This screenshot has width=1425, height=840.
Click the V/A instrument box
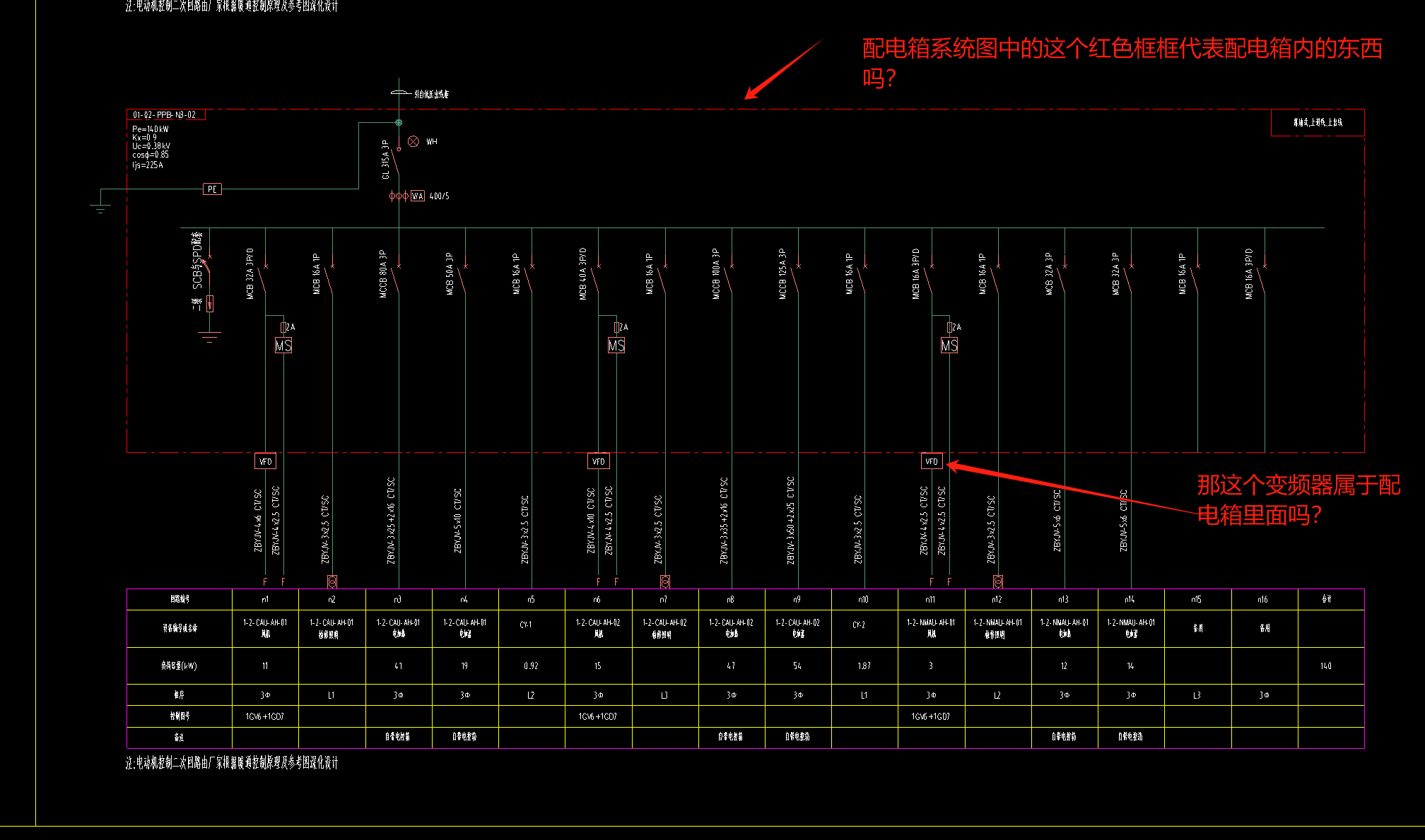pyautogui.click(x=418, y=196)
